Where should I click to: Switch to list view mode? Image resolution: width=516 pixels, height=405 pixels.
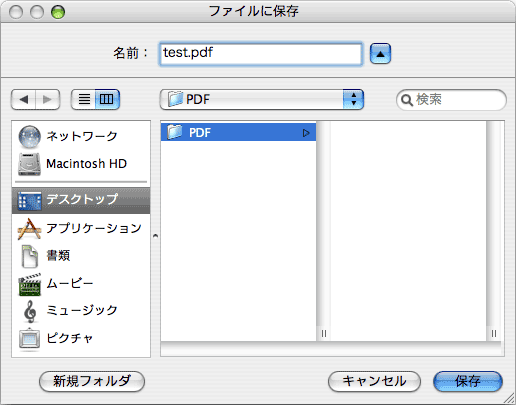[x=84, y=99]
